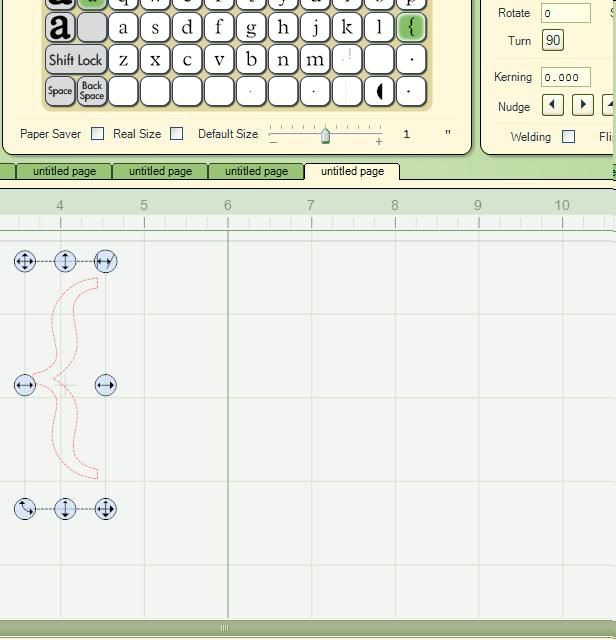Click the Turn 90 button
616x640 pixels.
pyautogui.click(x=553, y=40)
